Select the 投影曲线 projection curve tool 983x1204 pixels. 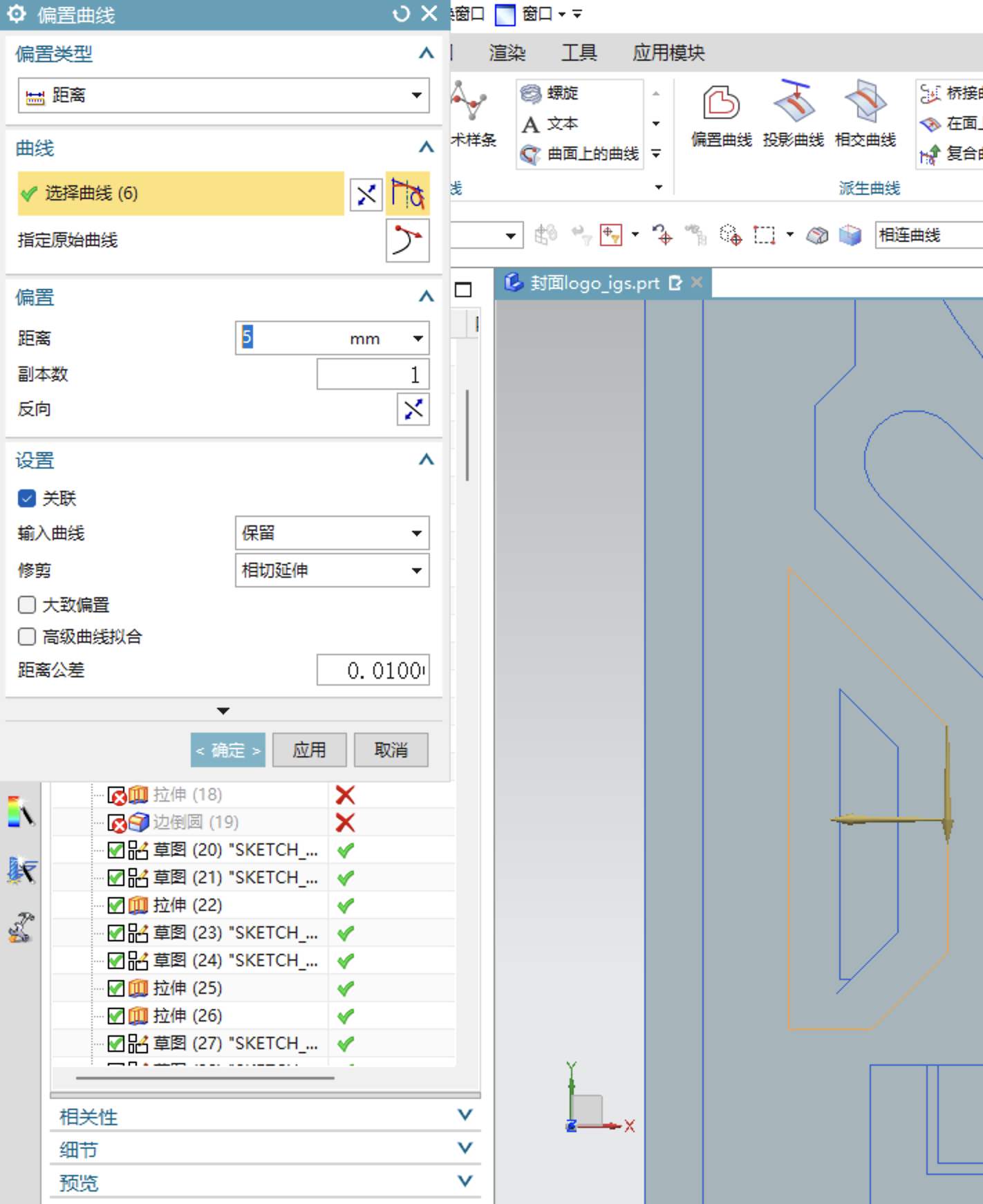pyautogui.click(x=793, y=115)
